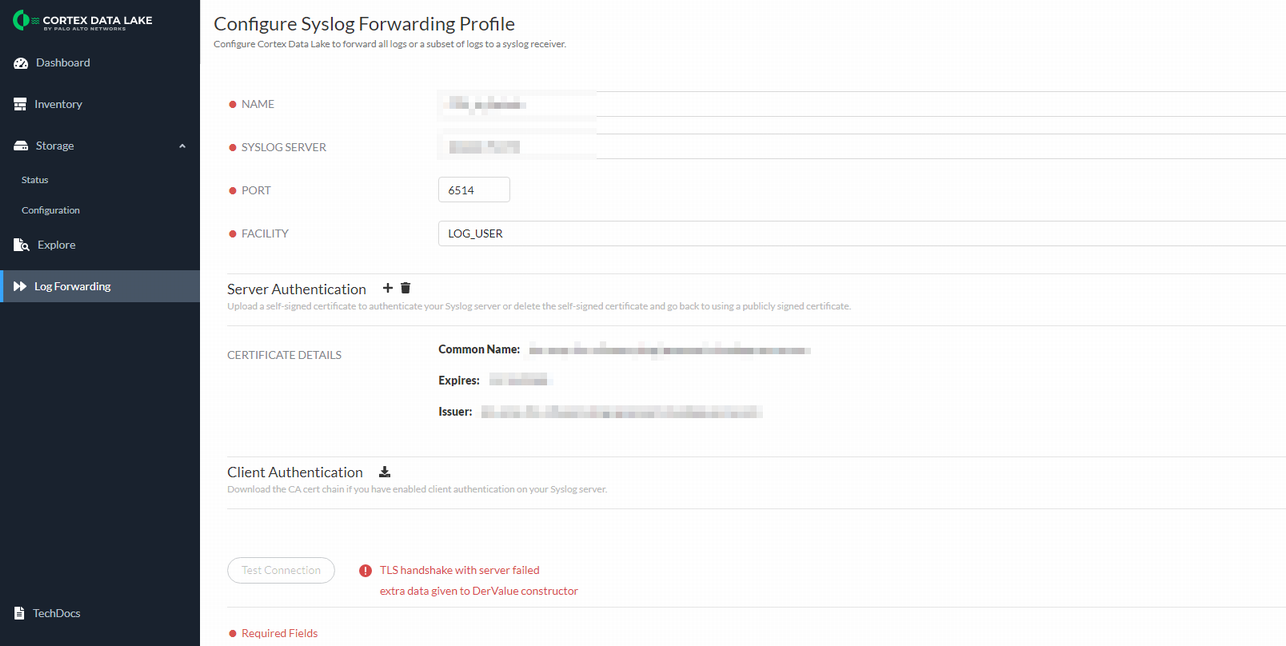Click the TechDocs document icon
1286x646 pixels.
coord(20,613)
